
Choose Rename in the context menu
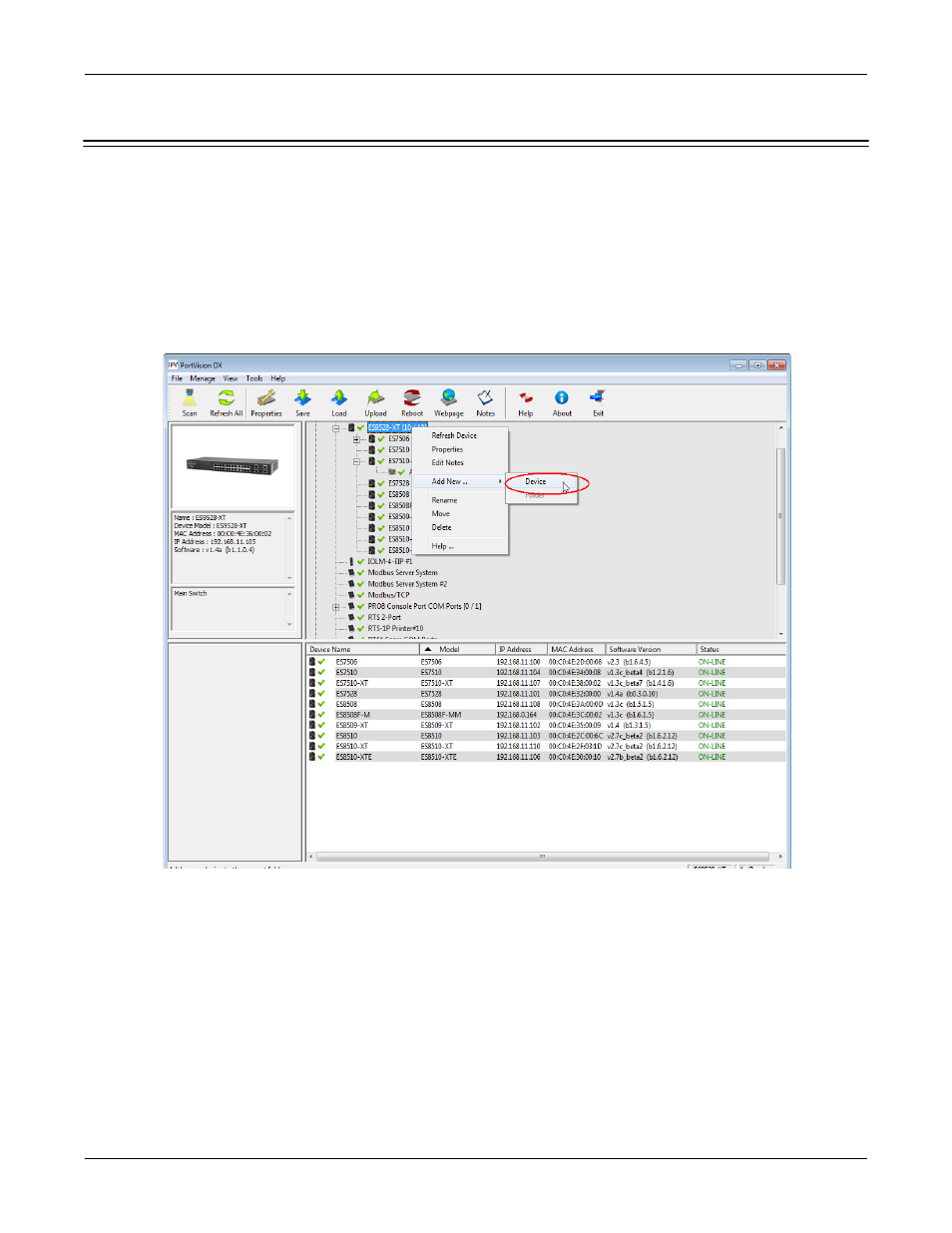pyautogui.click(x=444, y=500)
